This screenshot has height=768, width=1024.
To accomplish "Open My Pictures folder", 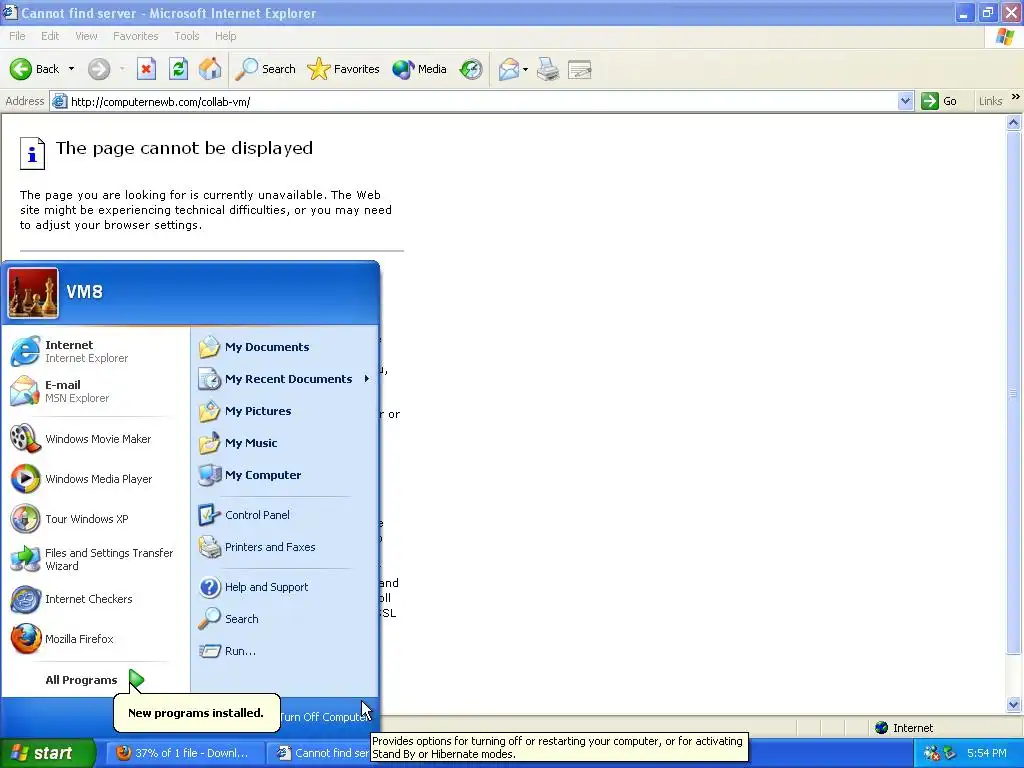I will pyautogui.click(x=285, y=411).
